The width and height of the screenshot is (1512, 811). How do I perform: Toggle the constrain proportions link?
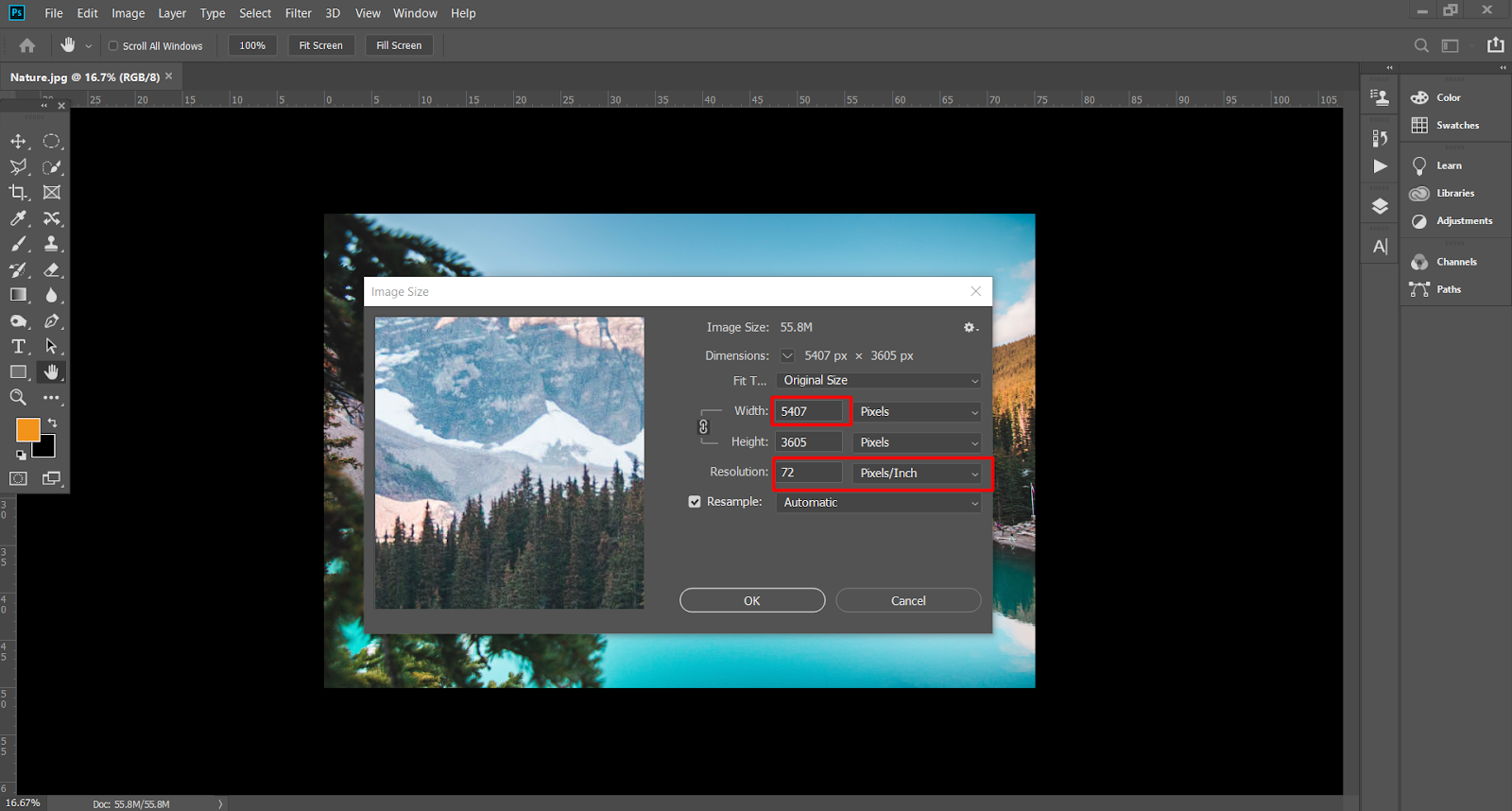click(x=703, y=427)
